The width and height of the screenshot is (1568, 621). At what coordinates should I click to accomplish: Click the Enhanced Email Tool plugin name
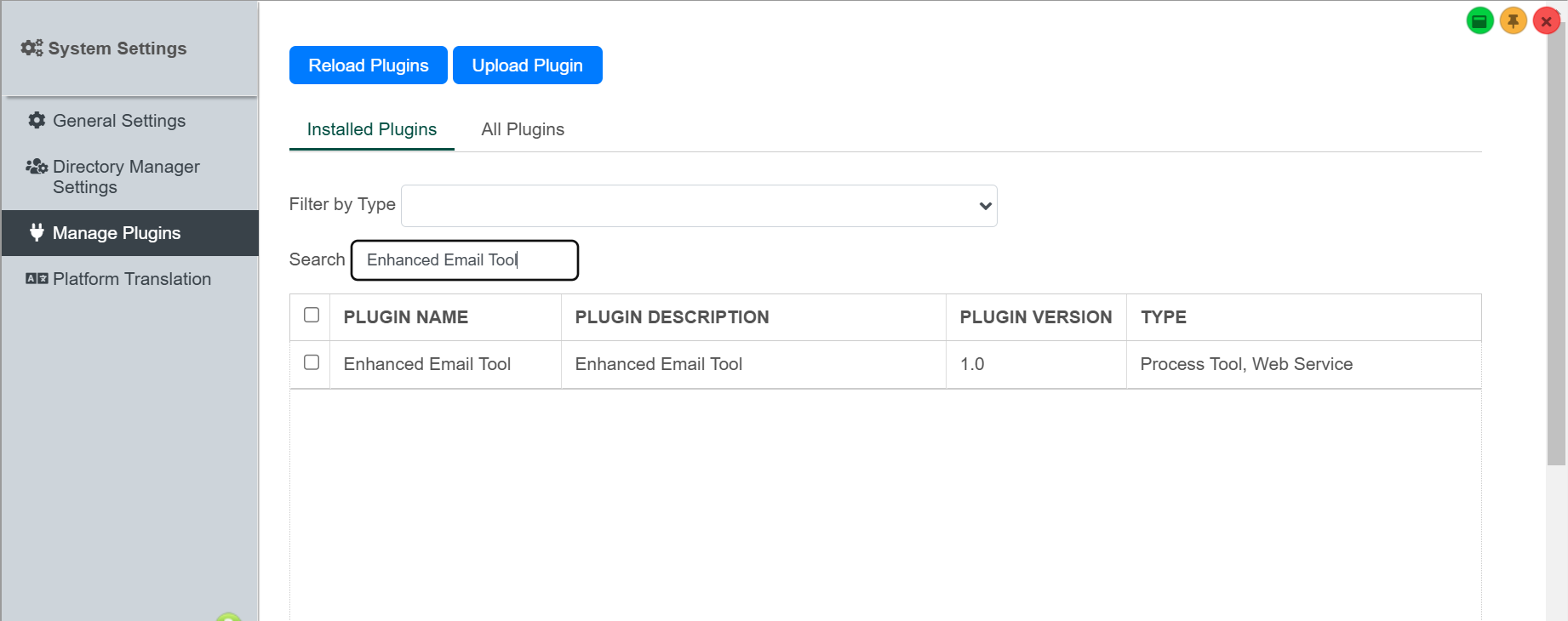coord(426,364)
